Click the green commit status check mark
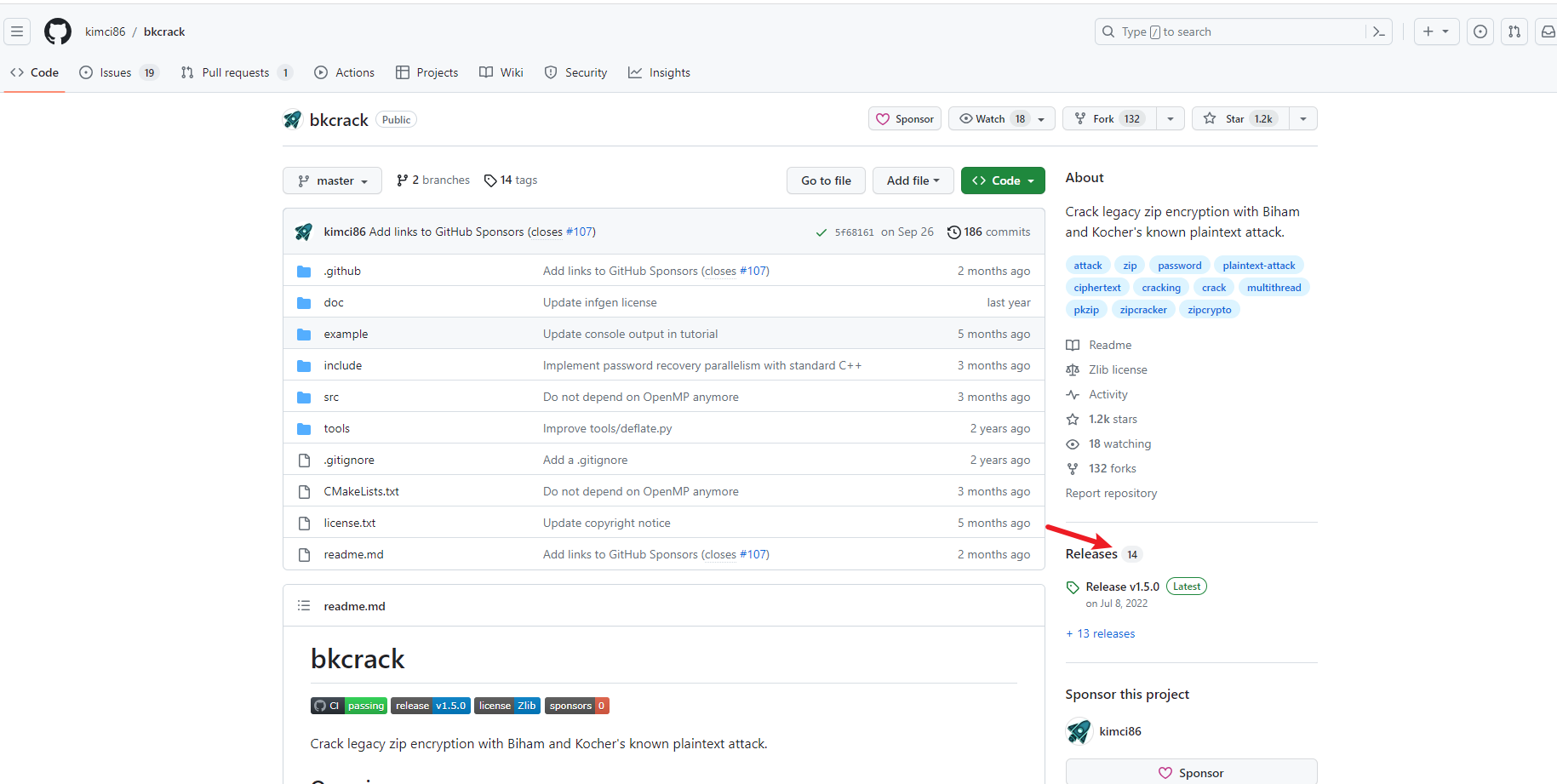1557x784 pixels. 821,232
